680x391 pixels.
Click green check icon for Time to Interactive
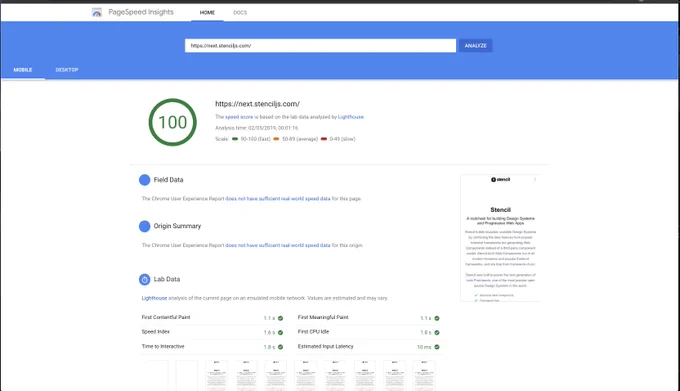click(281, 347)
